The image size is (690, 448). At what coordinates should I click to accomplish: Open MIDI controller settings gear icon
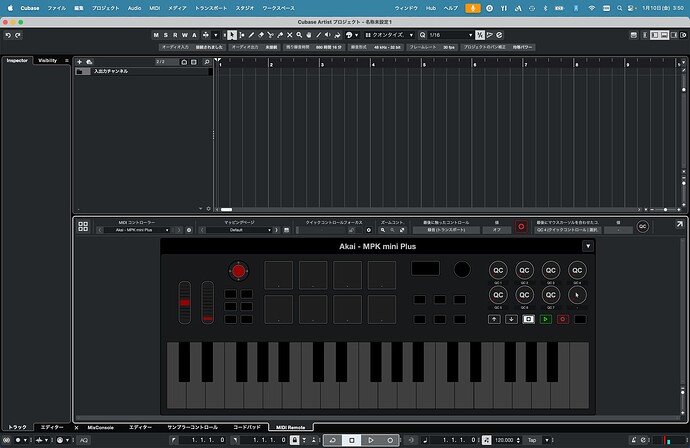[189, 230]
